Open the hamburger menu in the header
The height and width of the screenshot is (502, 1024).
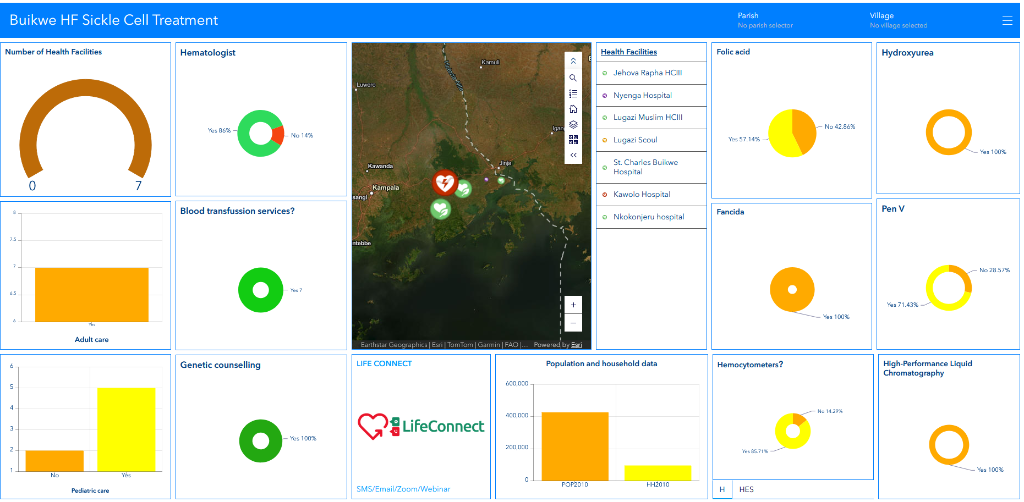[1007, 20]
